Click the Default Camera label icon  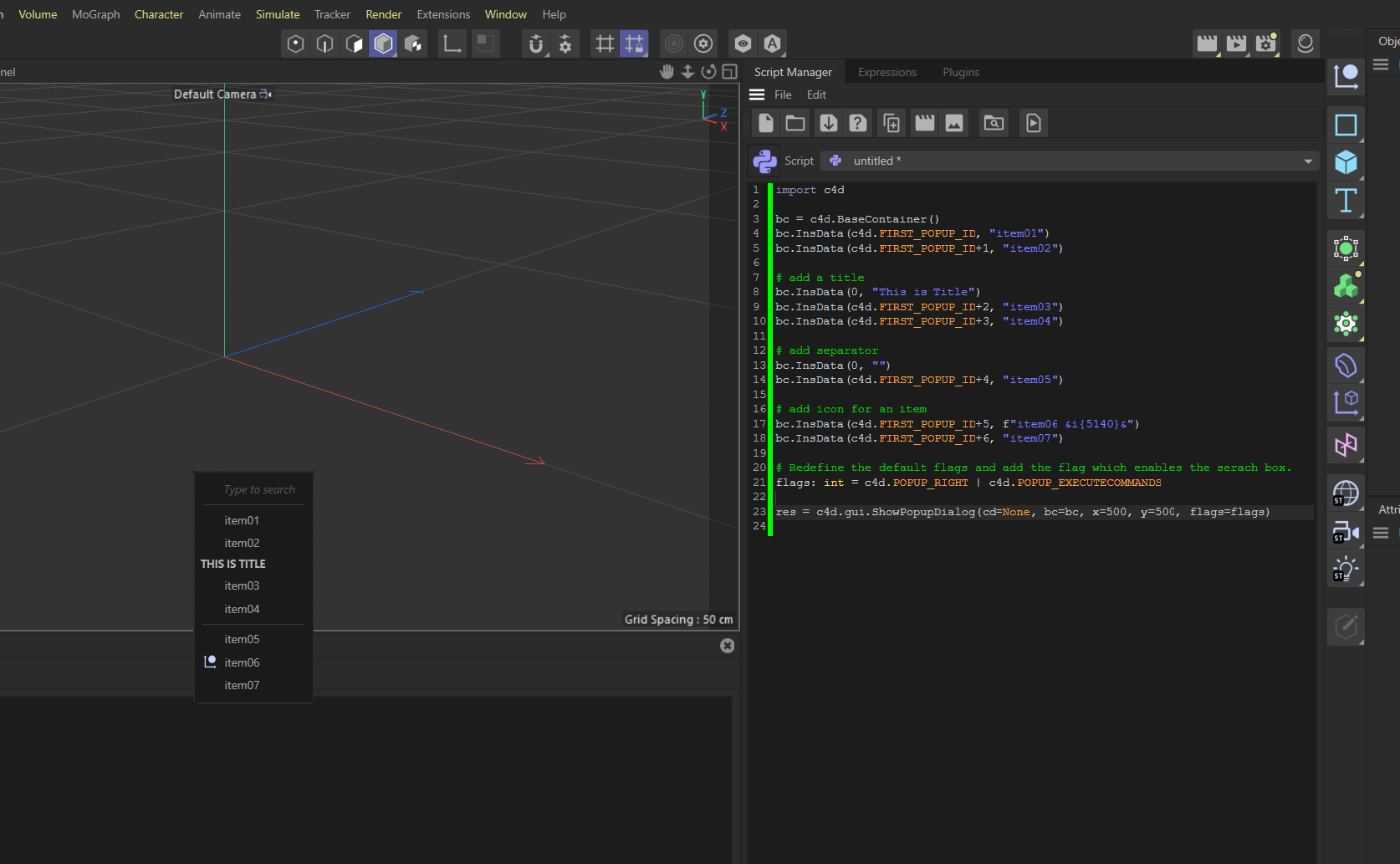(266, 95)
